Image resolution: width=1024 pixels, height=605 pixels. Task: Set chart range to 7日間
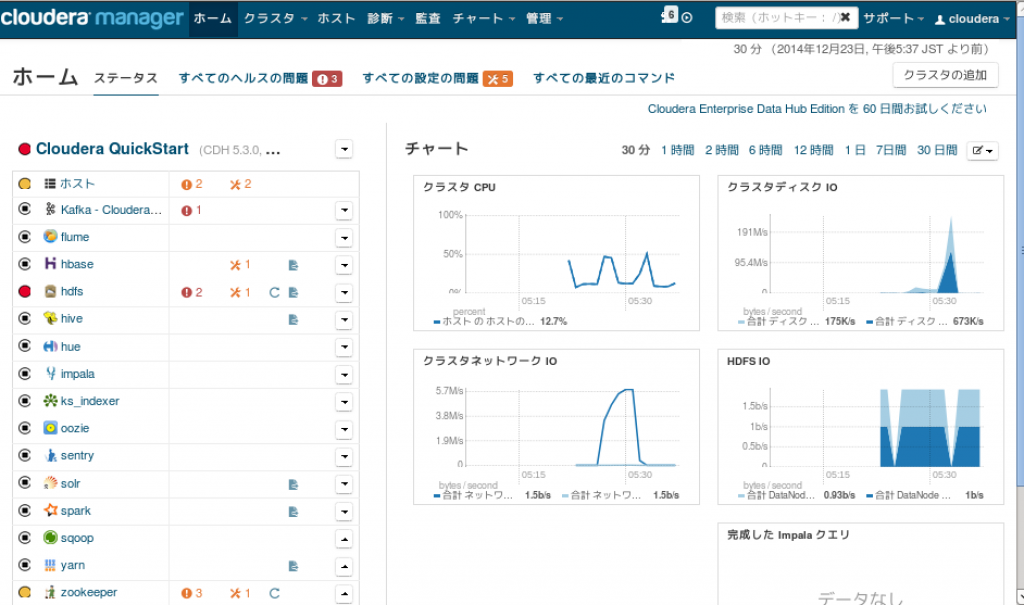(891, 150)
